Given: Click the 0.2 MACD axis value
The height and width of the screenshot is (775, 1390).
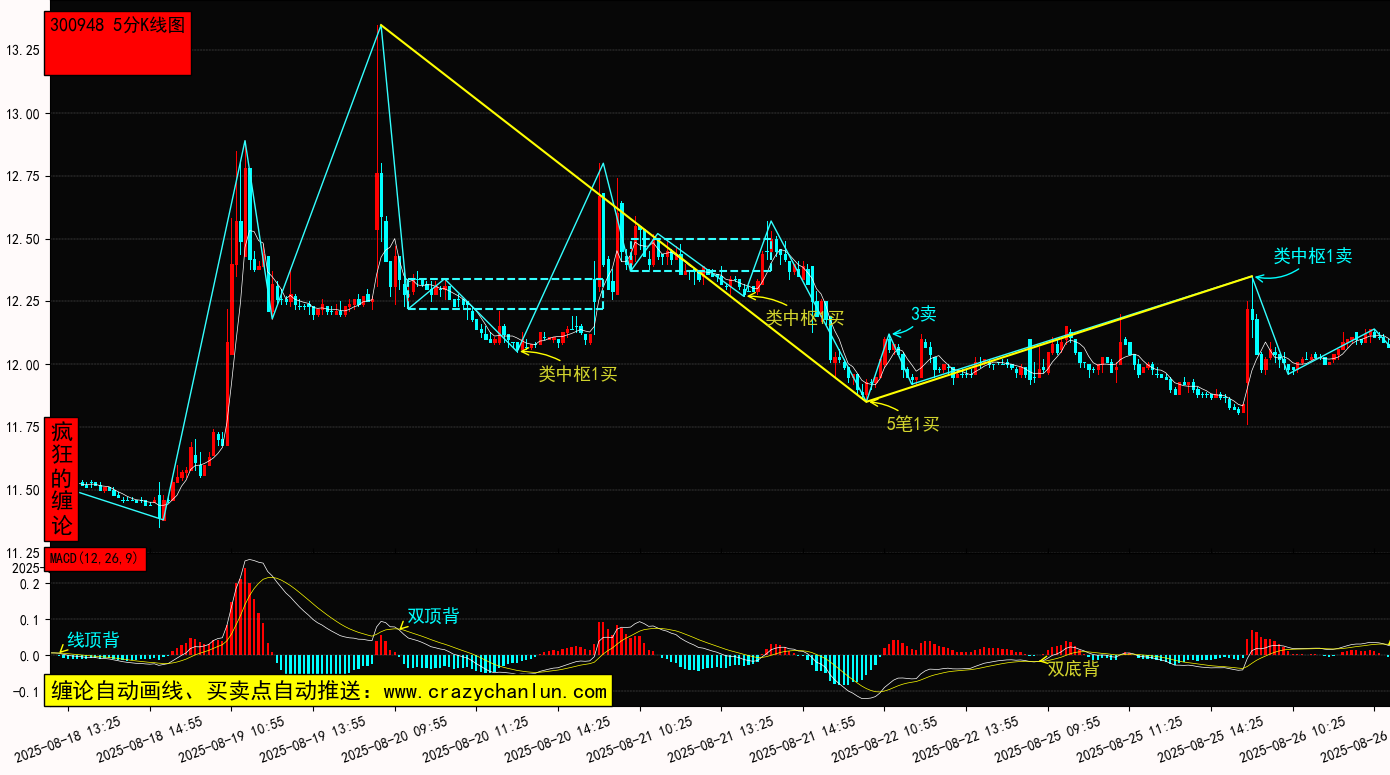Looking at the screenshot, I should click(29, 584).
